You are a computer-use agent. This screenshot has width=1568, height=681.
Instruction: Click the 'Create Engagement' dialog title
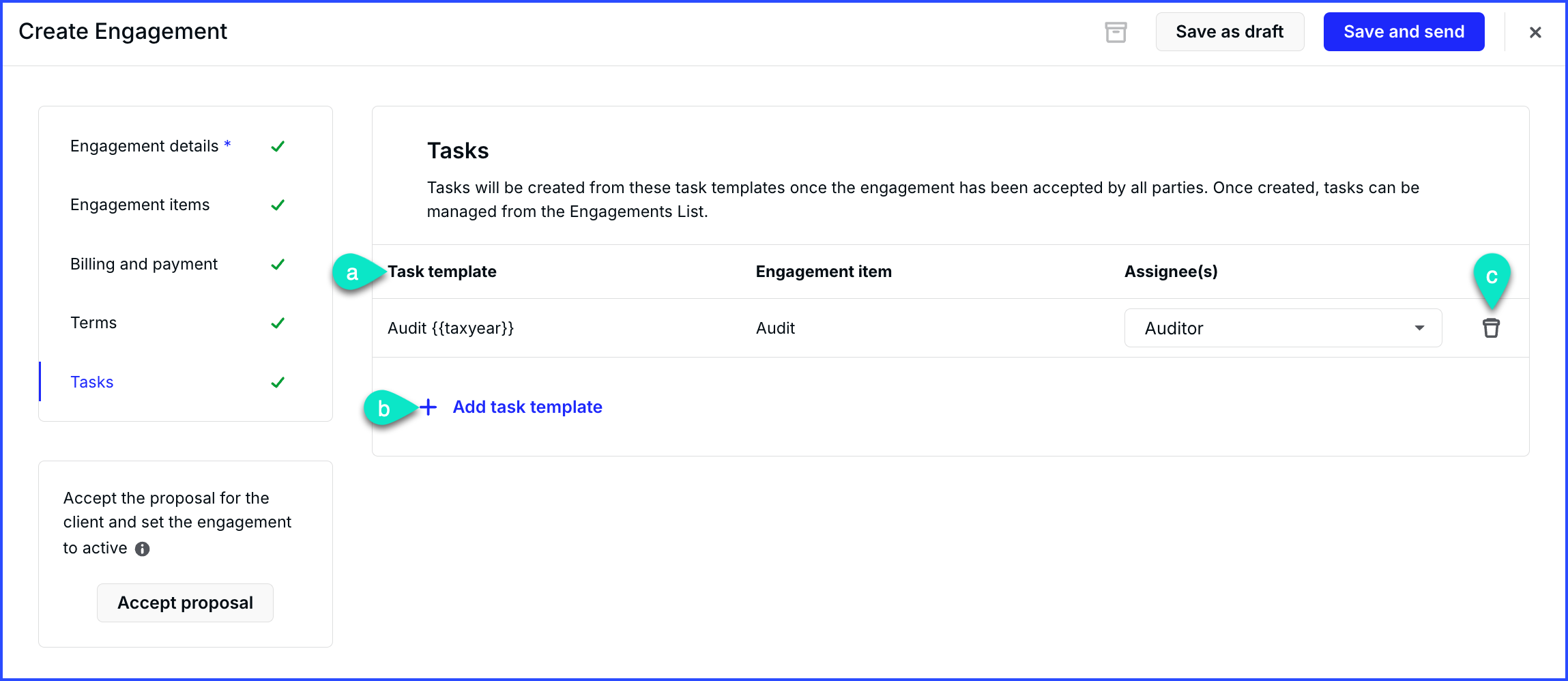123,31
